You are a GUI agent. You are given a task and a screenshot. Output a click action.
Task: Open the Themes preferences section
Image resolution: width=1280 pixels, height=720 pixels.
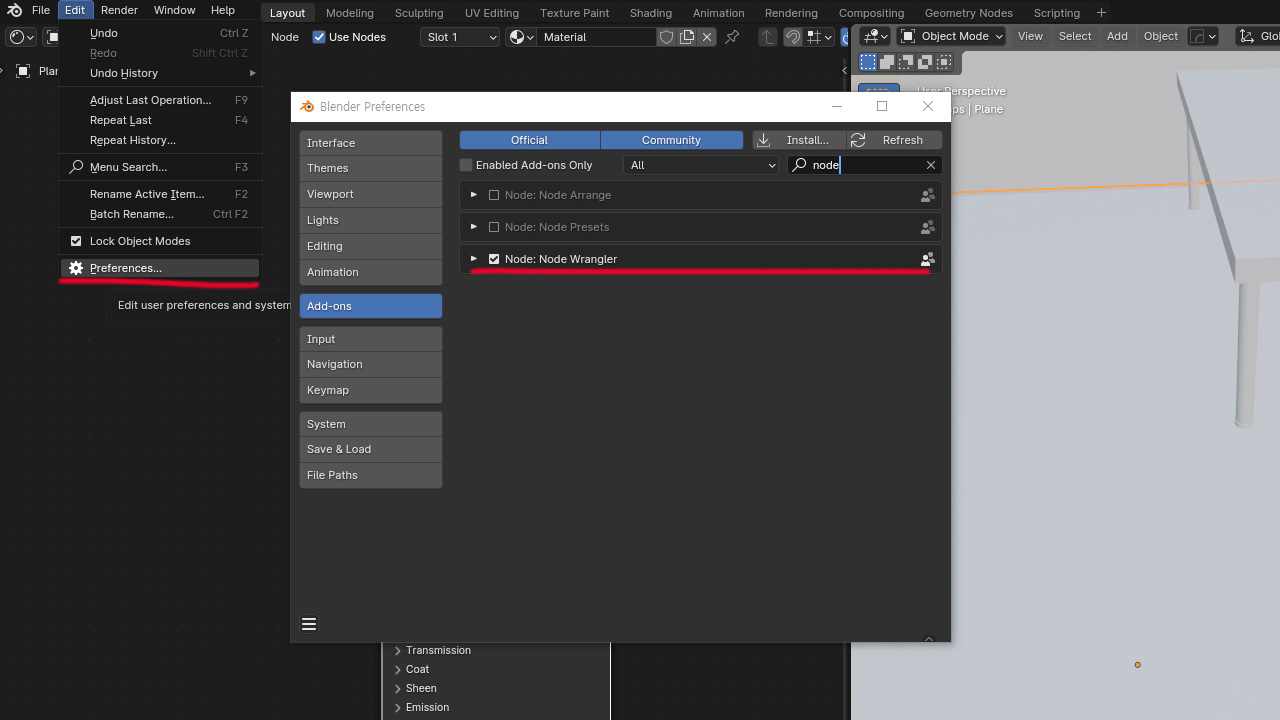[370, 168]
